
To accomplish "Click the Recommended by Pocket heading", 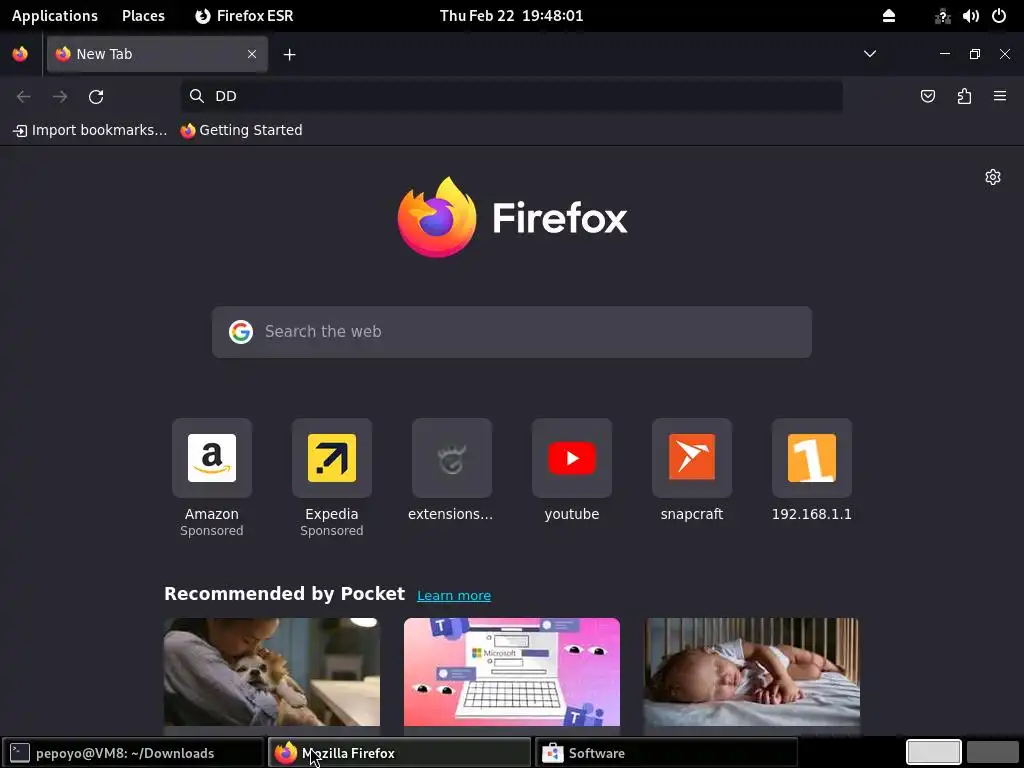I will point(284,594).
